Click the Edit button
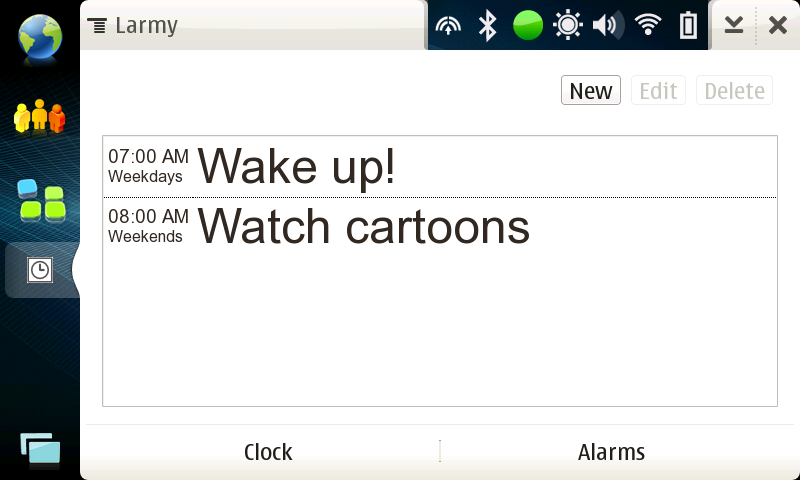800x480 pixels. click(x=658, y=90)
